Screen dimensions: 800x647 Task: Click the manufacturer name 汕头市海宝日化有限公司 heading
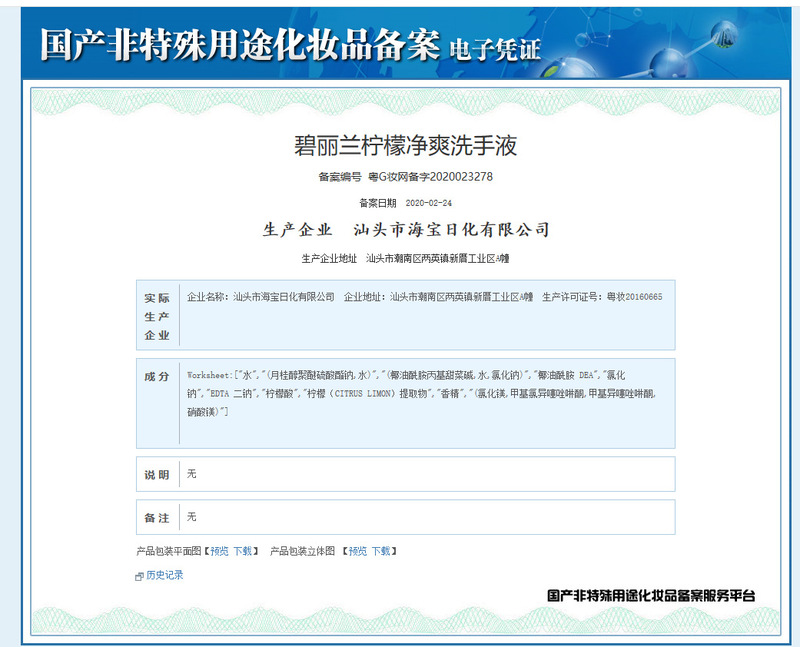pos(452,230)
